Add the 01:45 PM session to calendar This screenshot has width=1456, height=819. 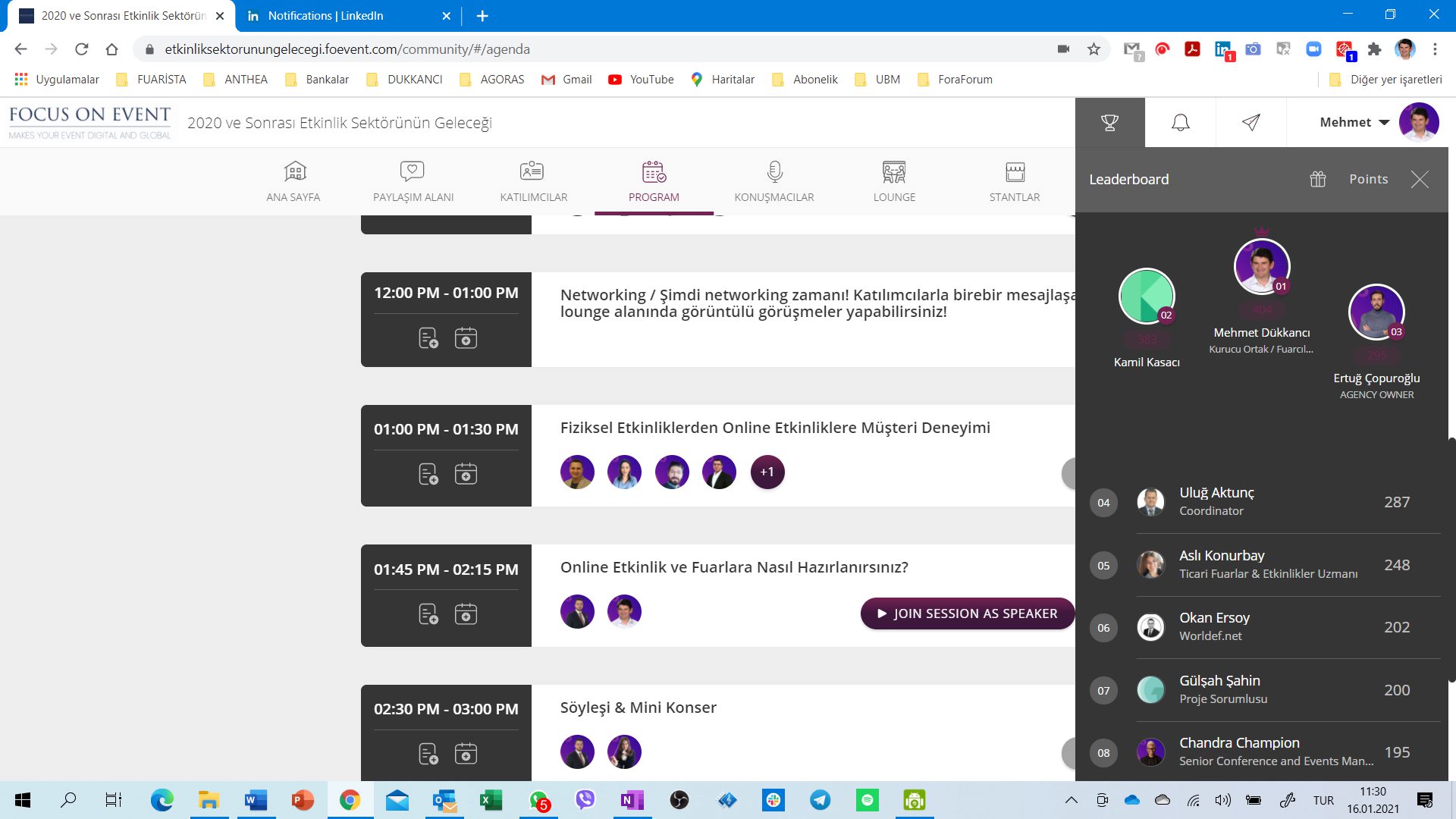466,613
